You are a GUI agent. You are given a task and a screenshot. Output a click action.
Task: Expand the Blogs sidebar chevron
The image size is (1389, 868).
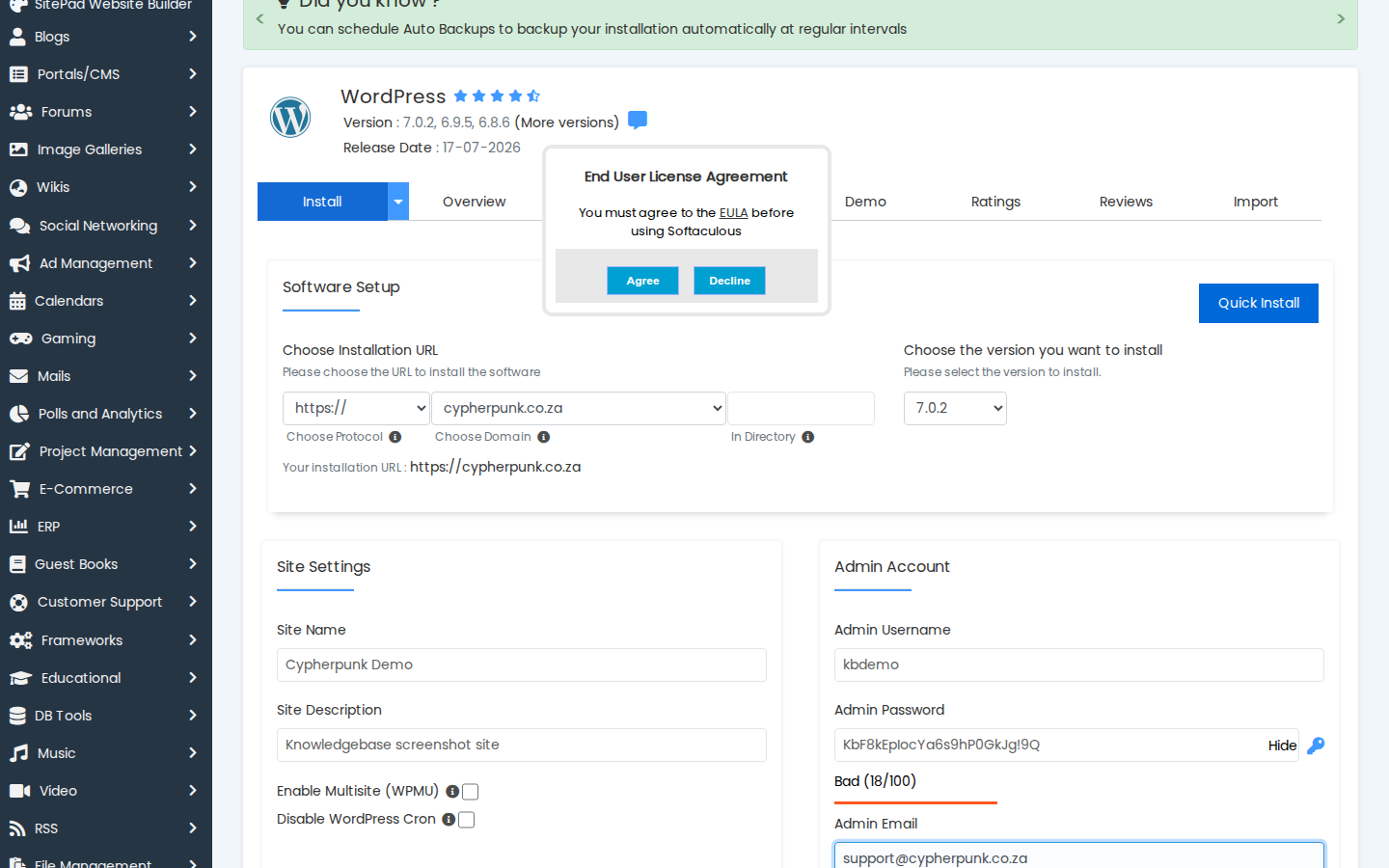pos(193,37)
